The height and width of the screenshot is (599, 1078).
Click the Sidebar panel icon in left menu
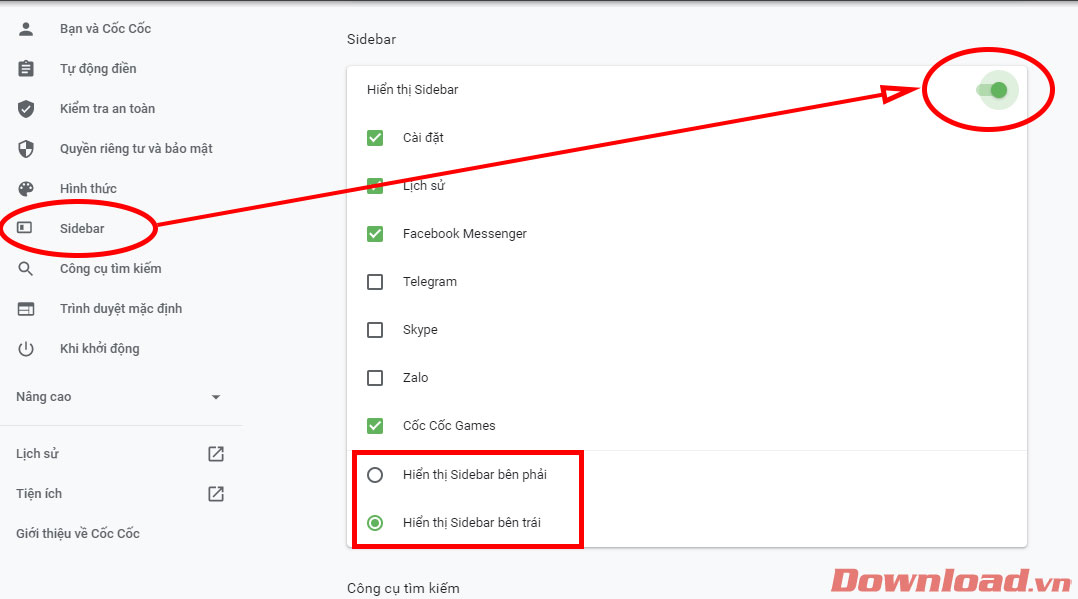(x=25, y=228)
